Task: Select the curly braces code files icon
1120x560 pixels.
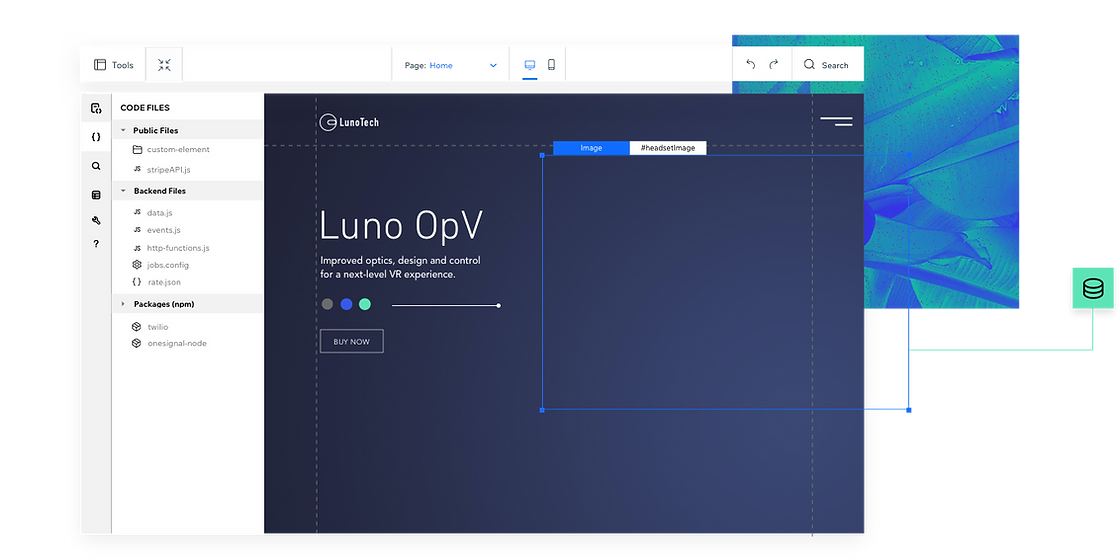Action: point(96,136)
